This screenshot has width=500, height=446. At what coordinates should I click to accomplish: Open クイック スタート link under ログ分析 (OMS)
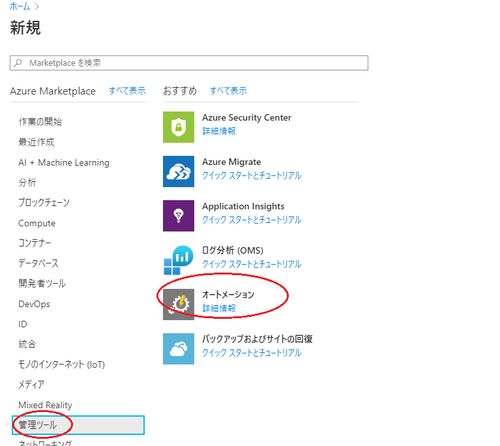tap(252, 264)
